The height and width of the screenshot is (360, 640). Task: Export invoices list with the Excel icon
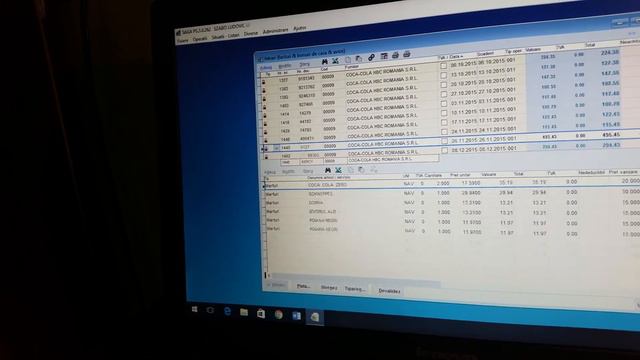[335, 61]
